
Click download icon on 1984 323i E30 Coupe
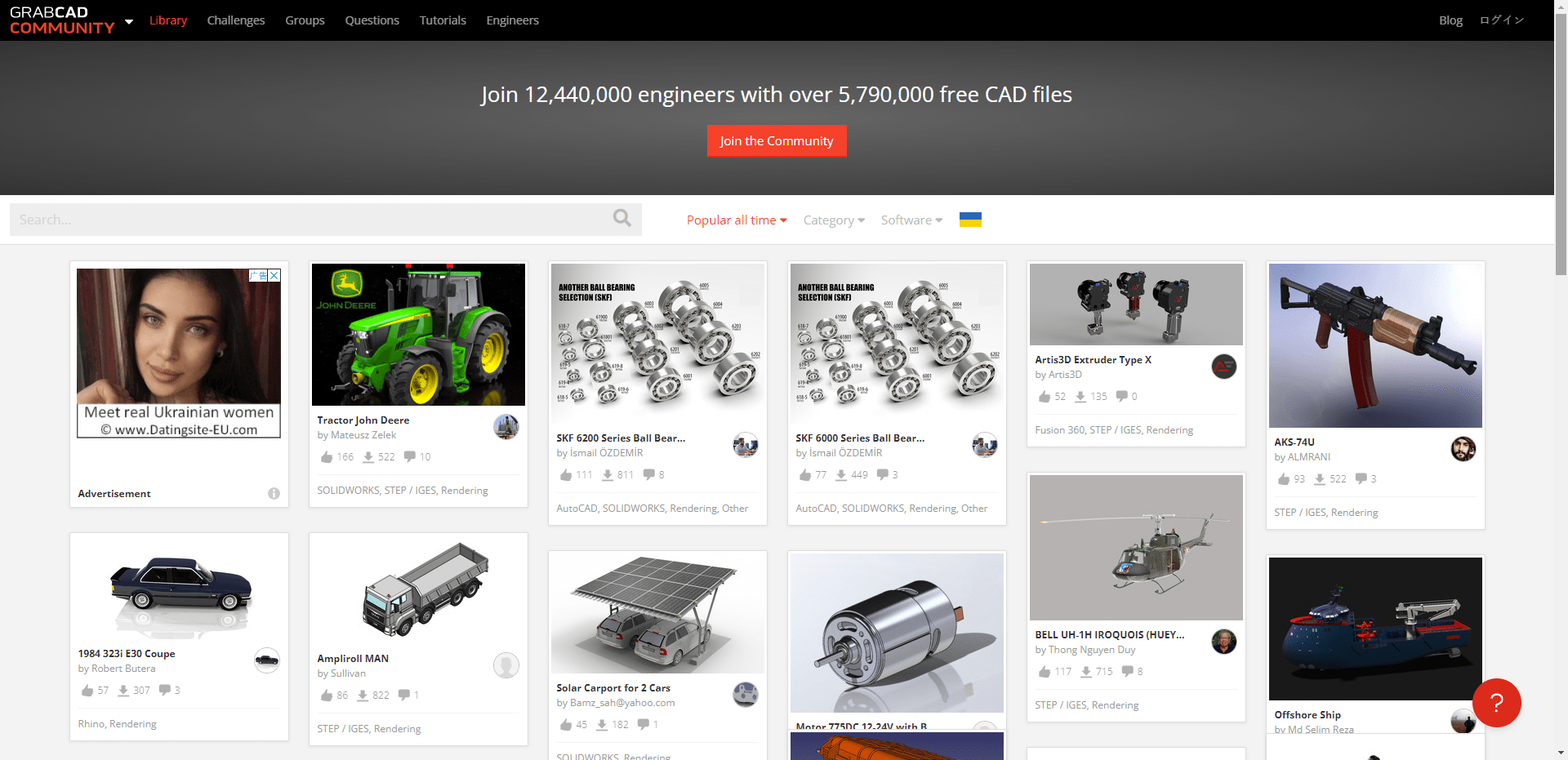click(123, 691)
